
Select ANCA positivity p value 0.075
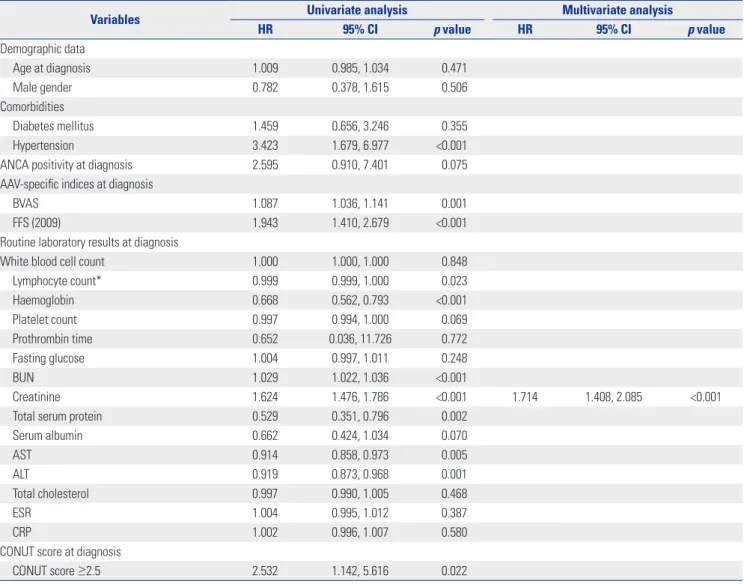[454, 165]
